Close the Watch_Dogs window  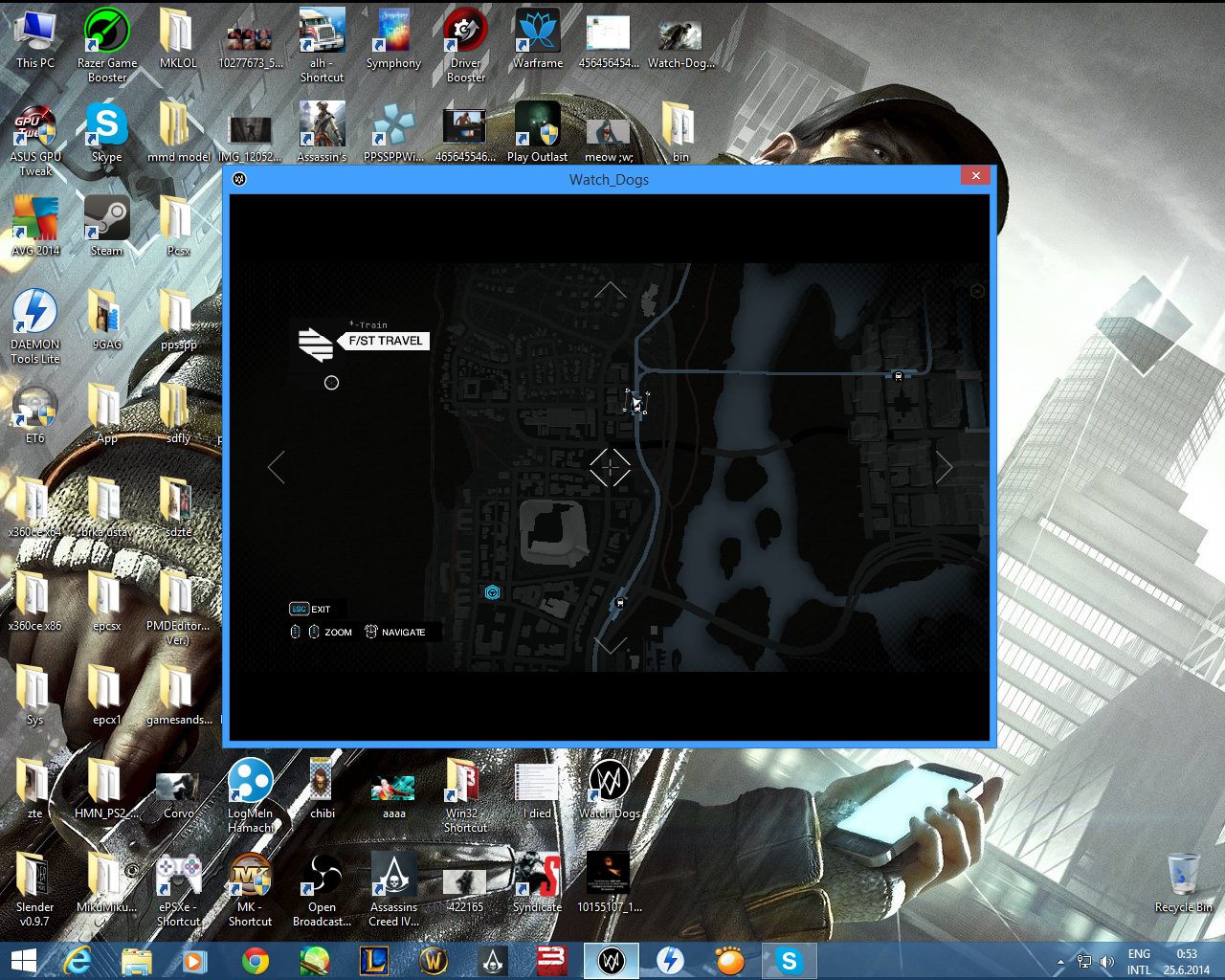975,176
